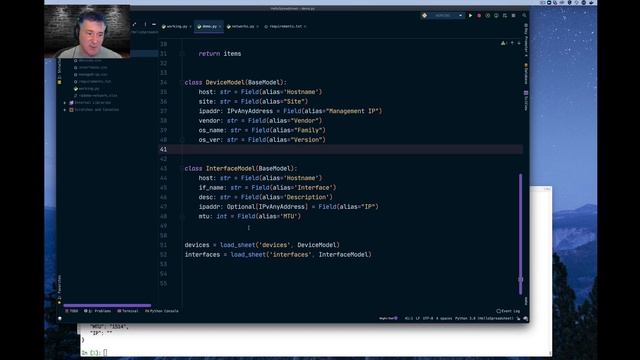Open the Terminal tool window
Viewport: 640px width, 360px height.
click(x=128, y=311)
